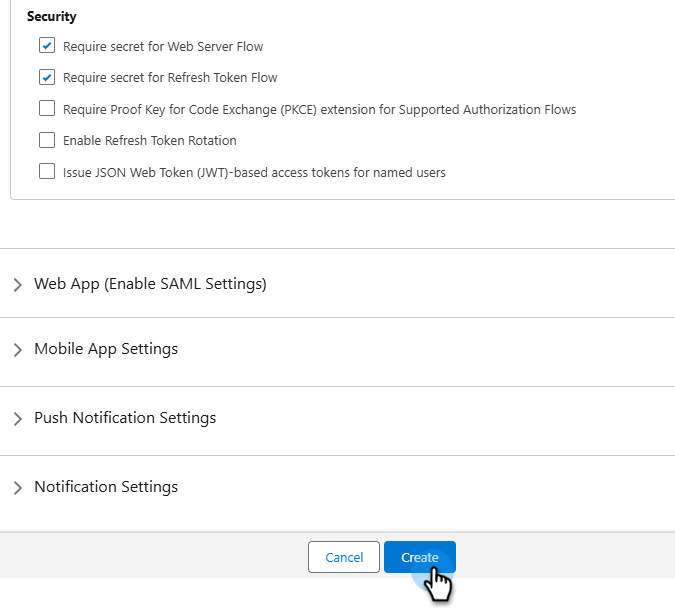Uncheck Require secret for Refresh Token Flow
The image size is (675, 610).
(47, 77)
